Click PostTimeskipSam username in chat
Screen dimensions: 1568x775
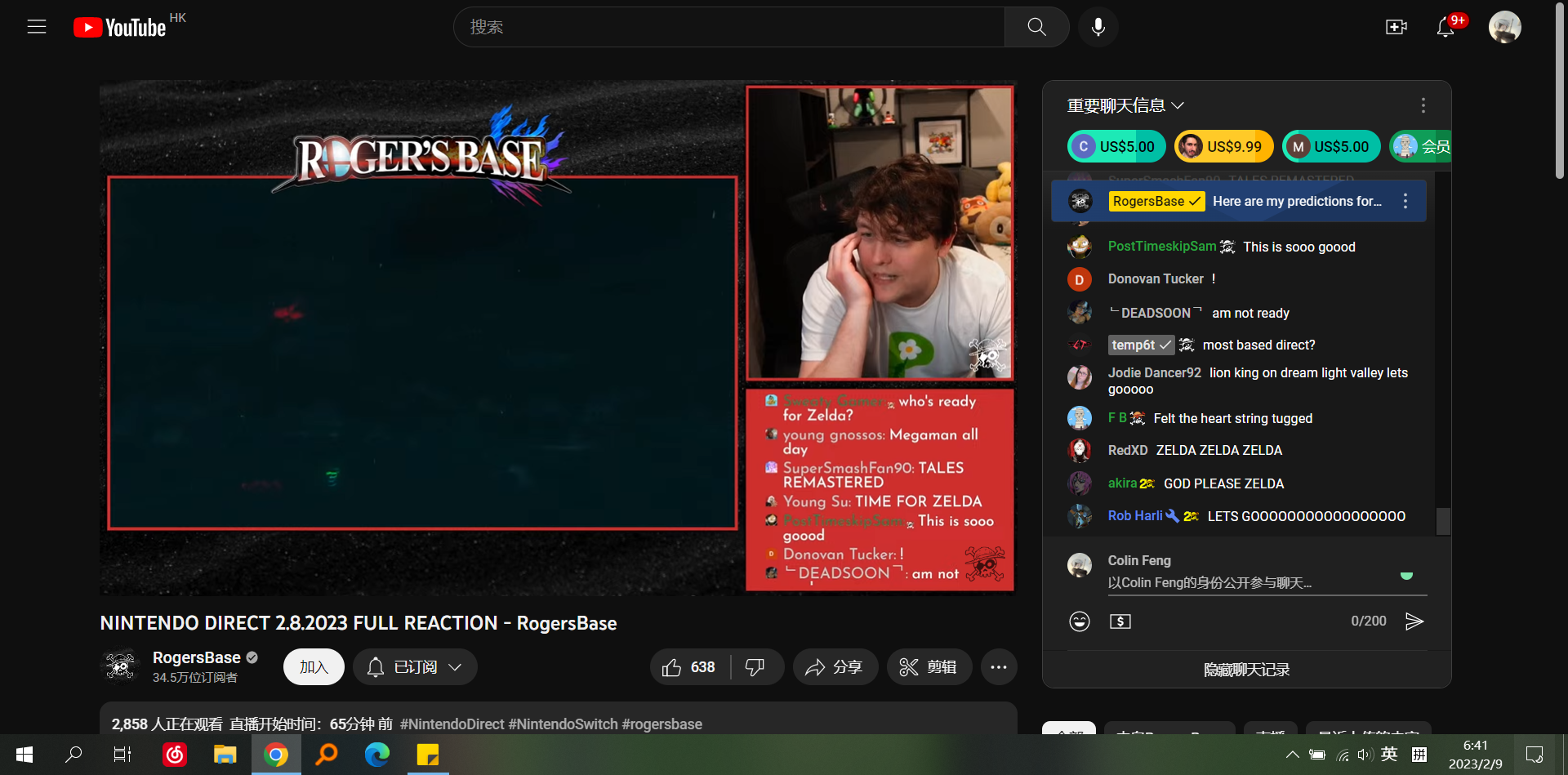[x=1162, y=247]
